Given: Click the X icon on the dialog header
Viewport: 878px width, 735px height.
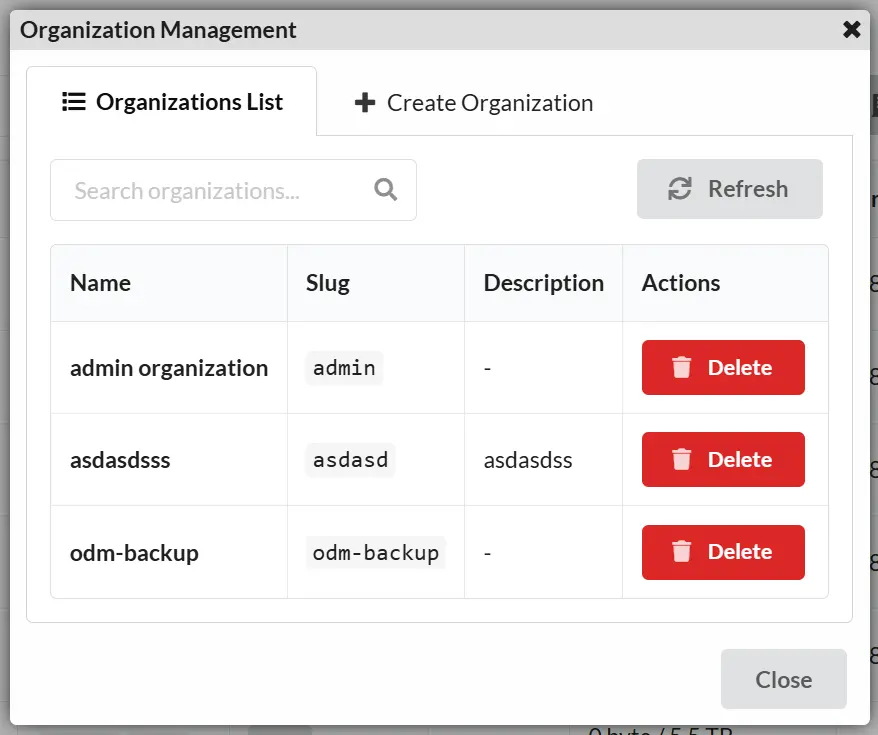Looking at the screenshot, I should (x=851, y=29).
